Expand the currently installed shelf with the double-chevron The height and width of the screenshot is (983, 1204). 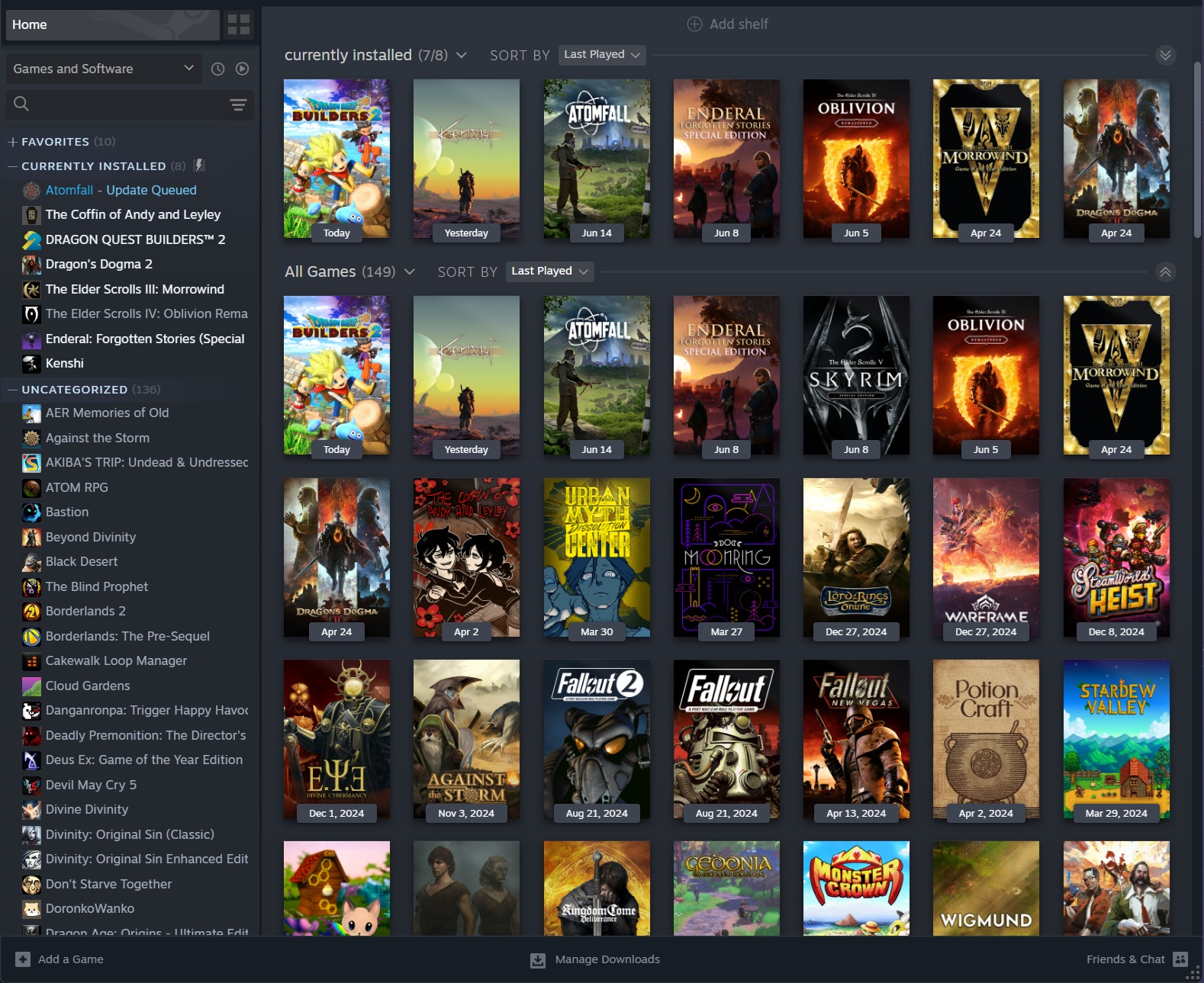pos(1164,55)
